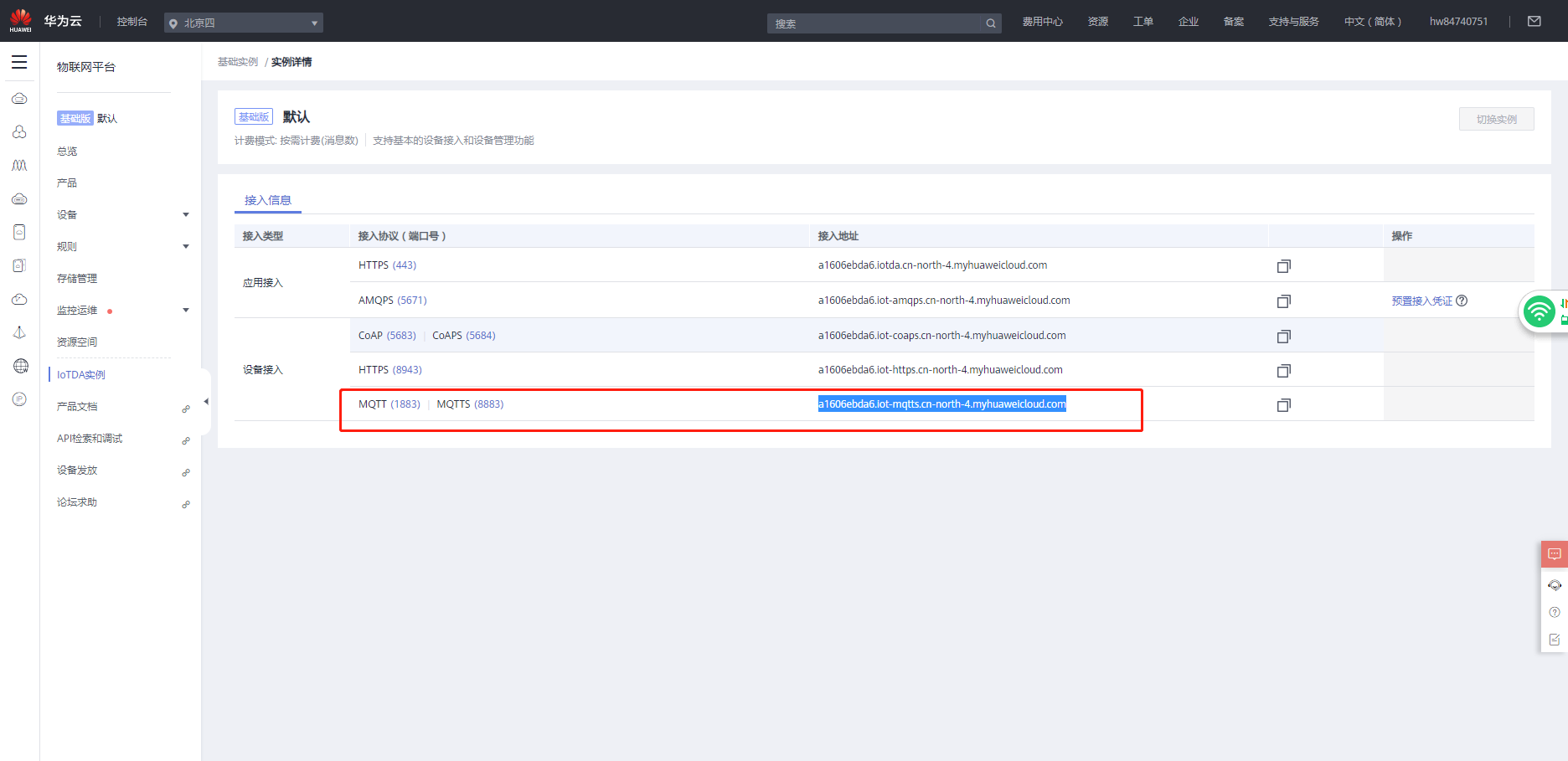Open link icon next to 产品文档
This screenshot has height=761, width=1568.
point(186,409)
